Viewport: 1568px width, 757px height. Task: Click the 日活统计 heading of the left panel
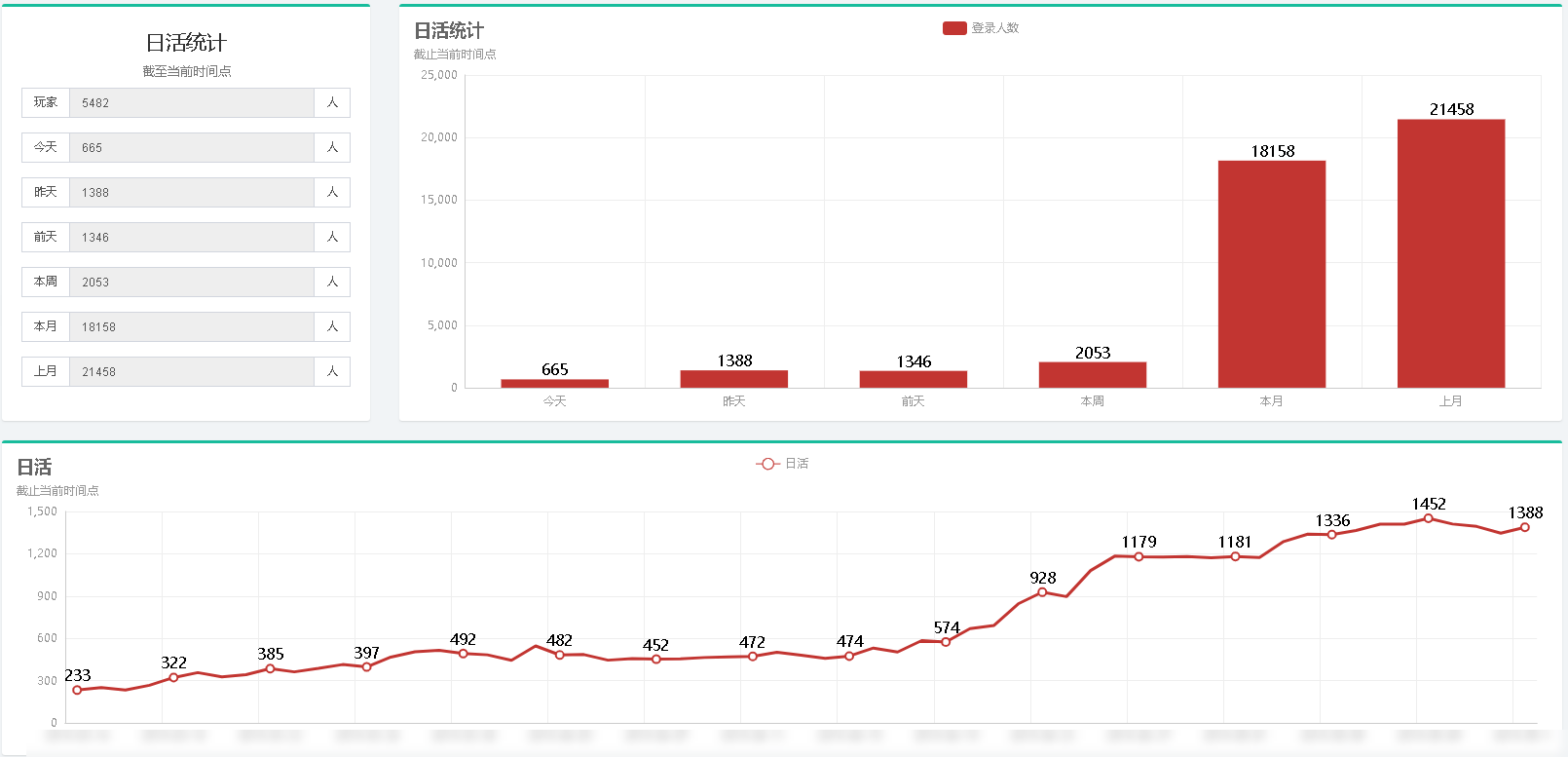186,43
